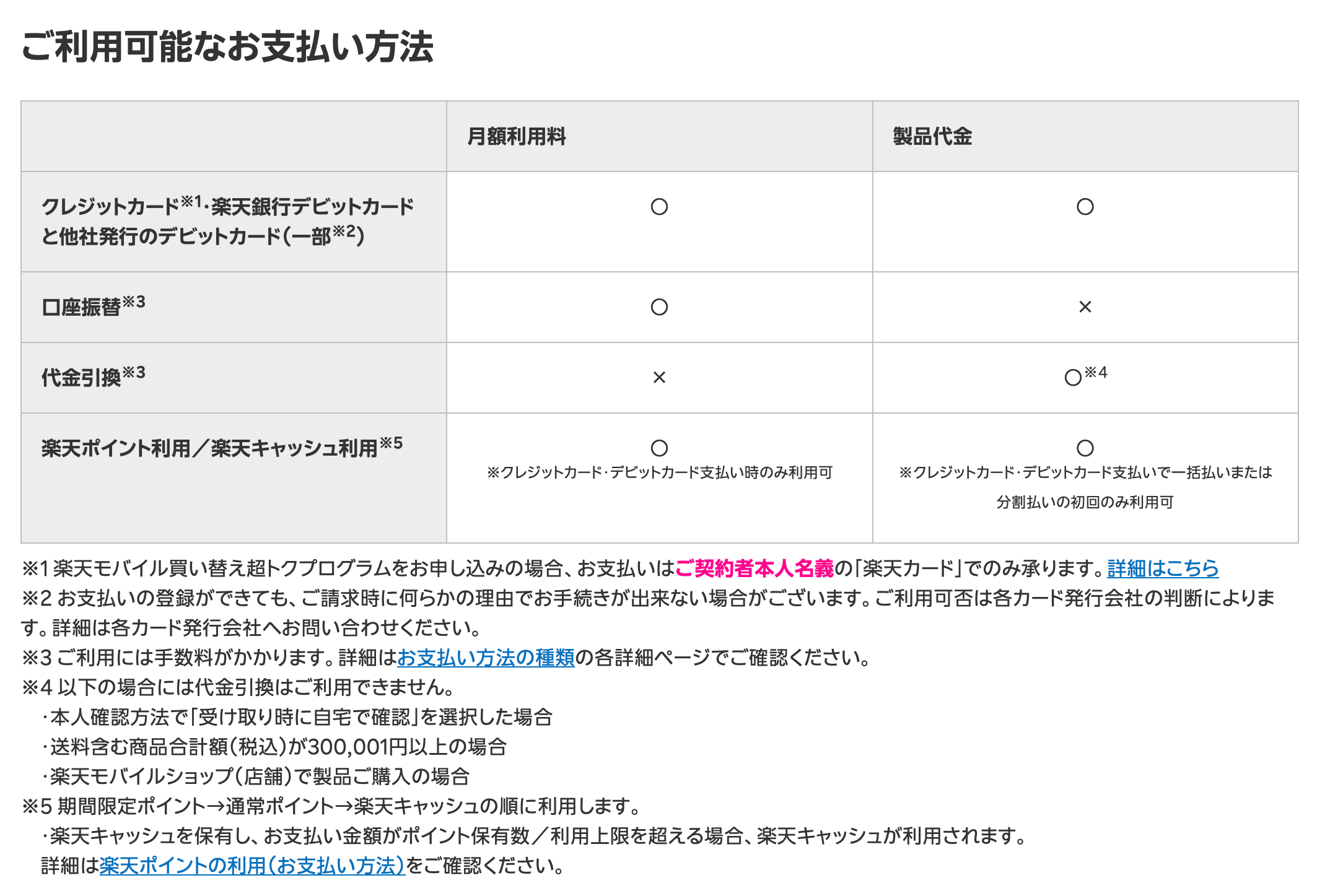
Task: Click the "クレジットカード" row label text
Action: coord(110,207)
